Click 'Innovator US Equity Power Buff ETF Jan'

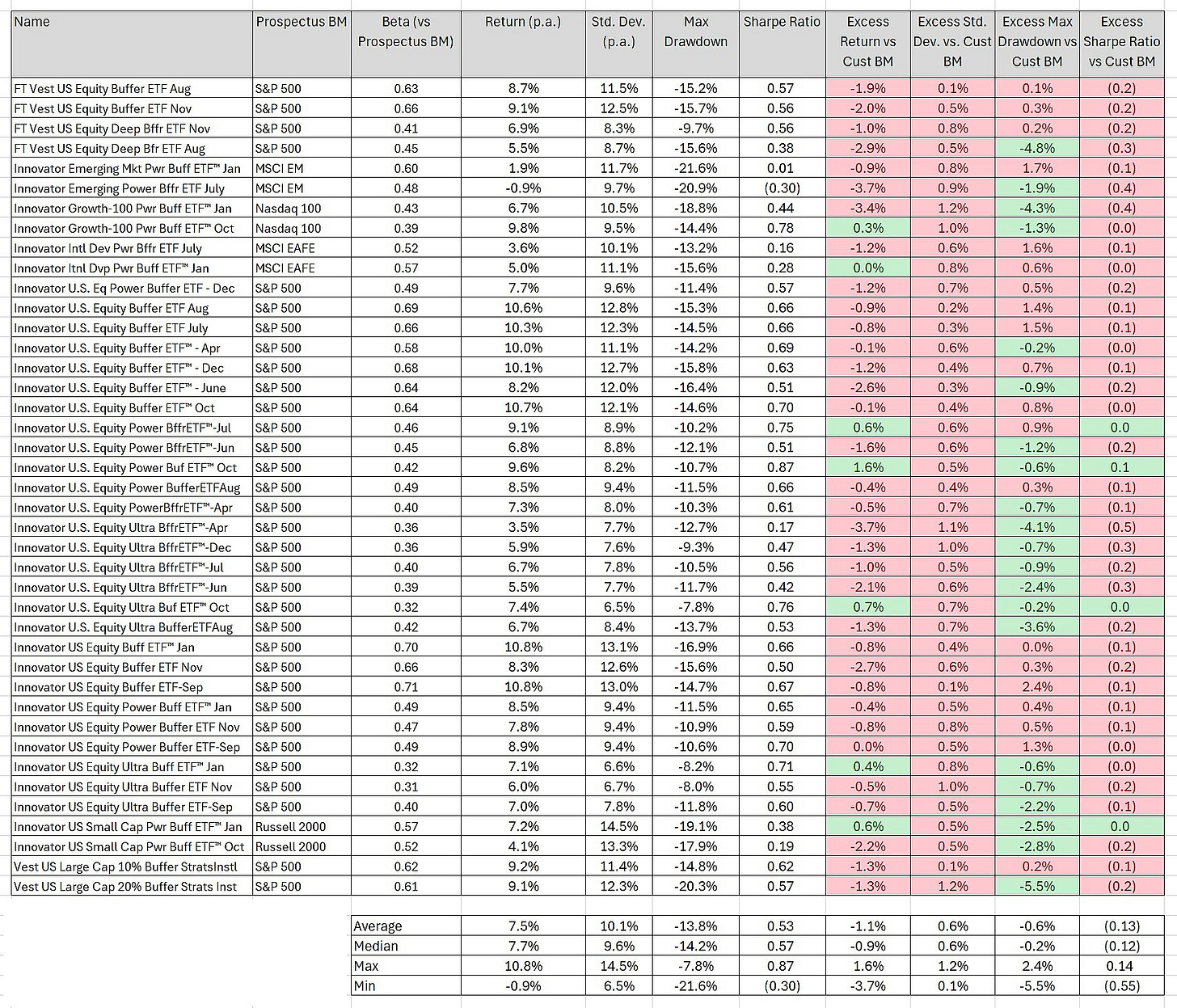click(132, 706)
